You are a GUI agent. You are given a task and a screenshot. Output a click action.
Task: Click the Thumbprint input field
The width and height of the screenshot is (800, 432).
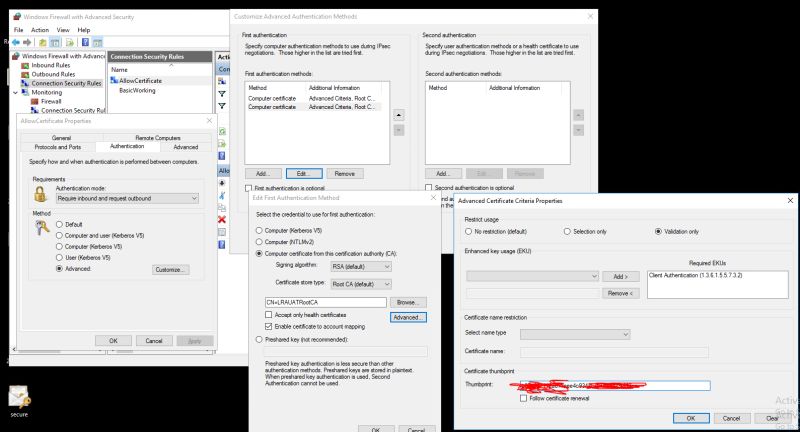[615, 386]
